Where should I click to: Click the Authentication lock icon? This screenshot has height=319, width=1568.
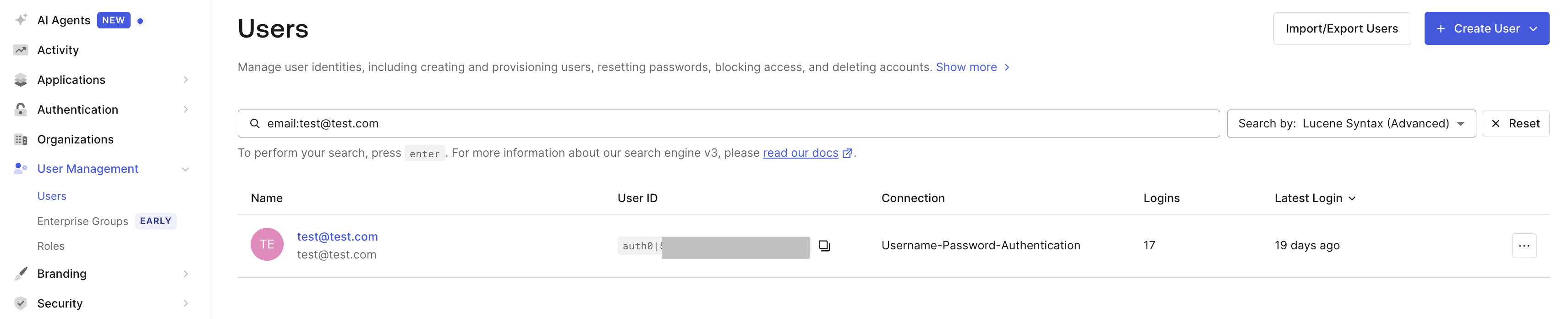pos(21,110)
